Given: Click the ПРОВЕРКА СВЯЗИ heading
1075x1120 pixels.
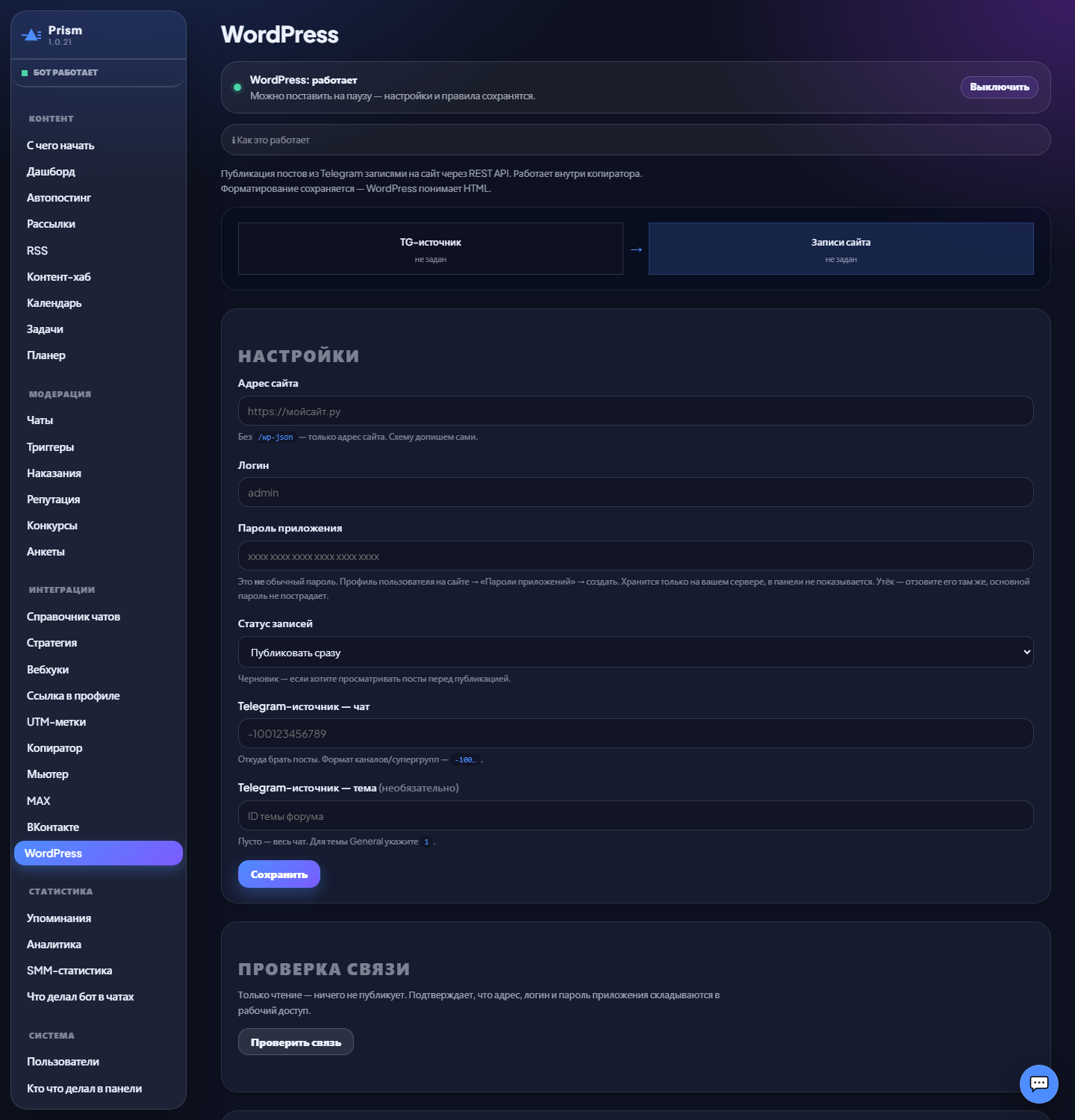Looking at the screenshot, I should coord(324,969).
